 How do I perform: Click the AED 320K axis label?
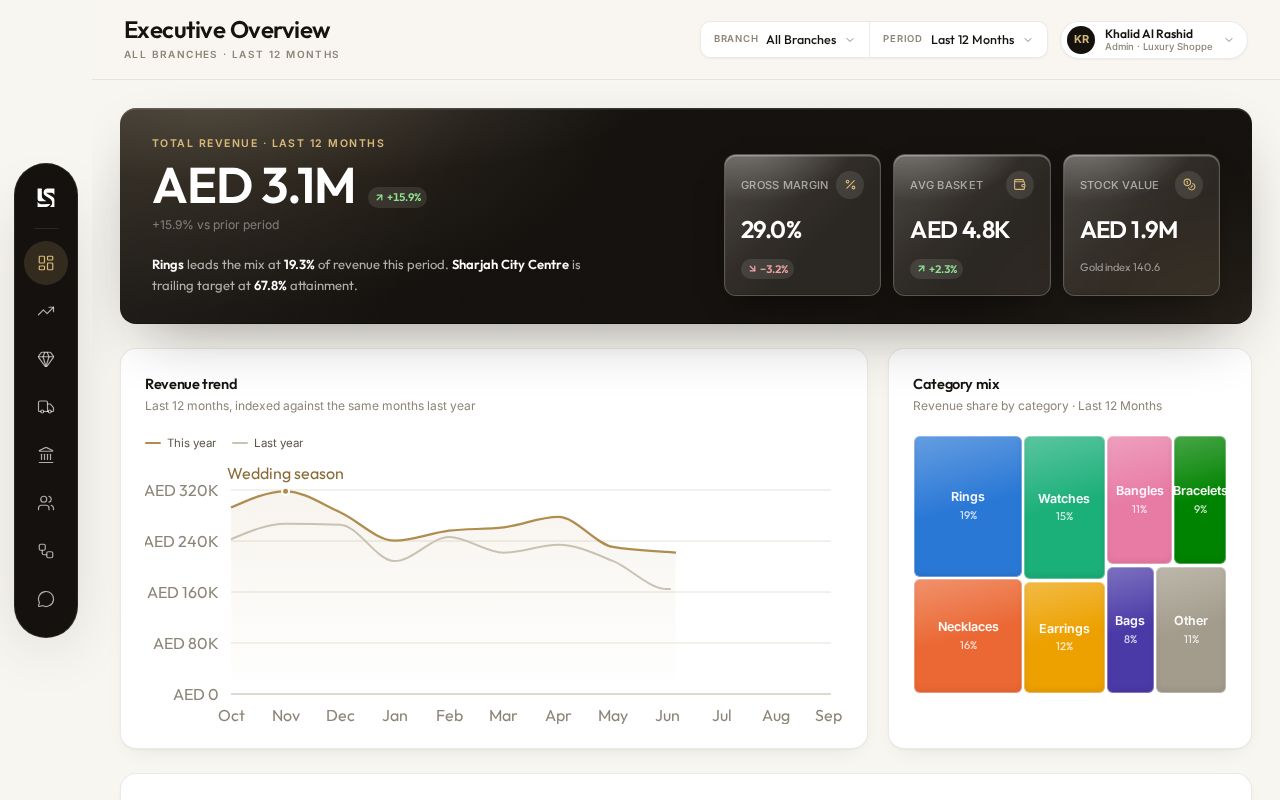(181, 491)
